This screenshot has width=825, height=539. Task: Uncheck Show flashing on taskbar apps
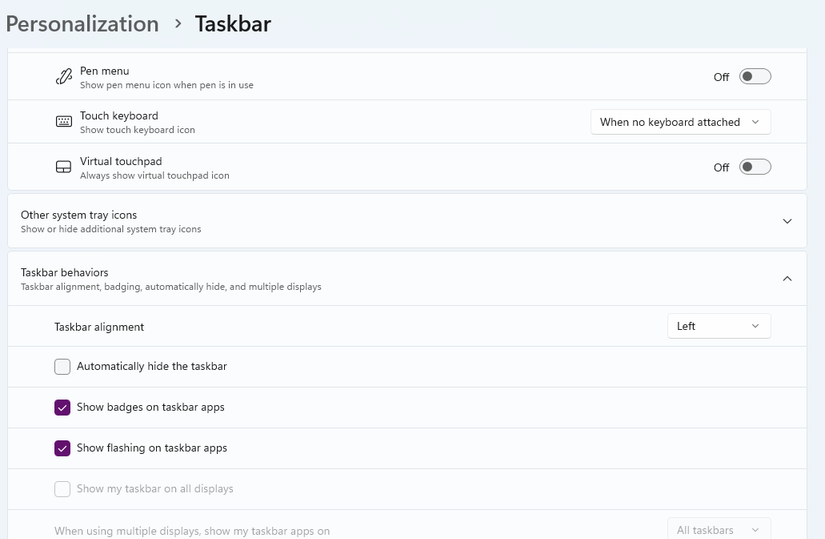pyautogui.click(x=63, y=448)
